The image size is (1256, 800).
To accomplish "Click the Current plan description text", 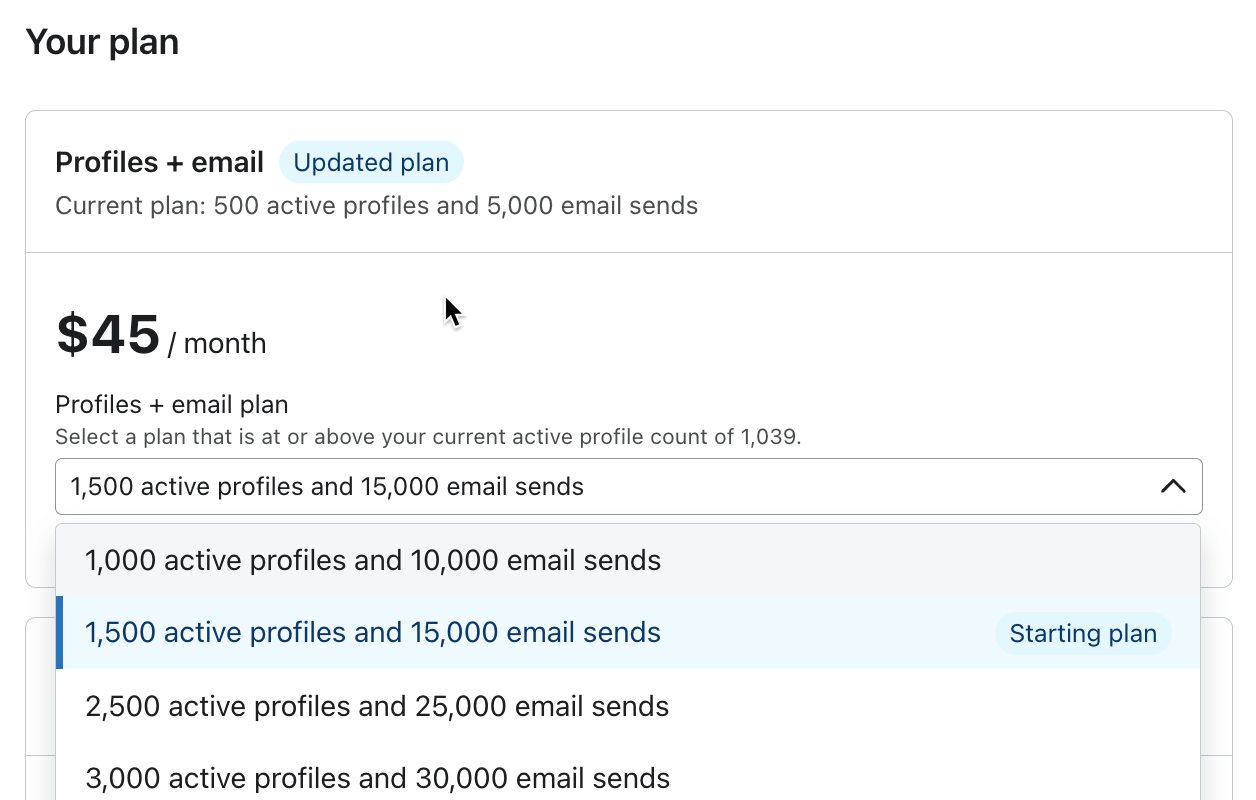I will click(x=376, y=206).
